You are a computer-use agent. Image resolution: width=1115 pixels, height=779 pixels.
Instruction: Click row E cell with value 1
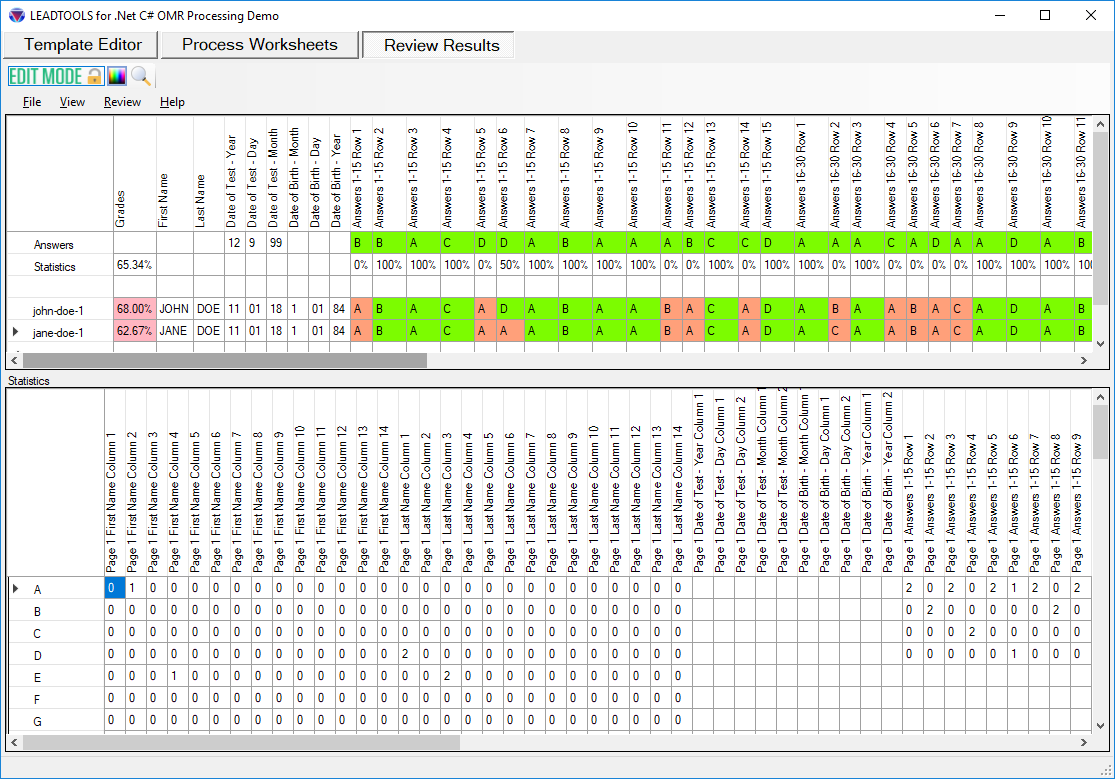pyautogui.click(x=178, y=676)
